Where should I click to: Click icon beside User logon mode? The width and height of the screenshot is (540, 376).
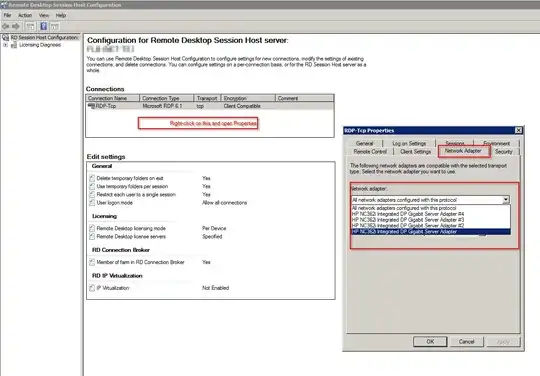pyautogui.click(x=92, y=203)
